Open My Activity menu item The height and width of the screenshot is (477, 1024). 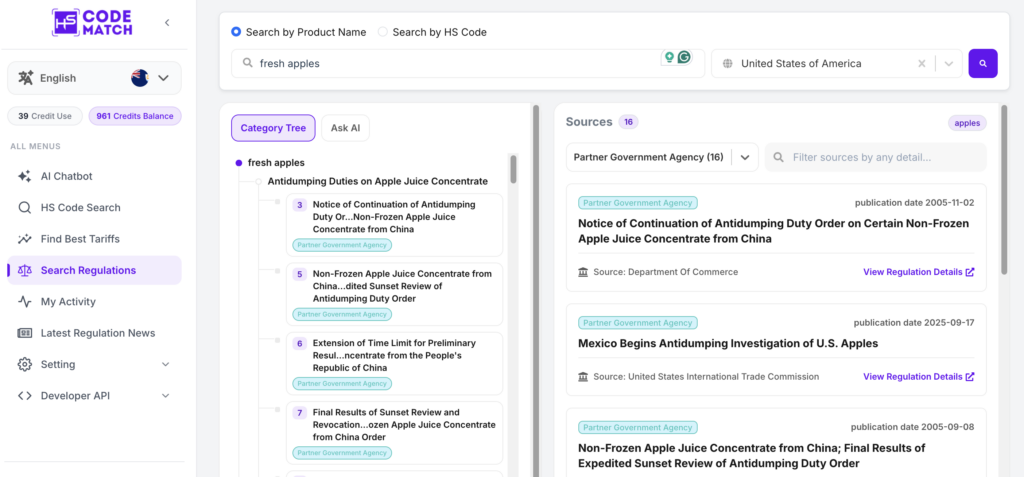point(94,302)
